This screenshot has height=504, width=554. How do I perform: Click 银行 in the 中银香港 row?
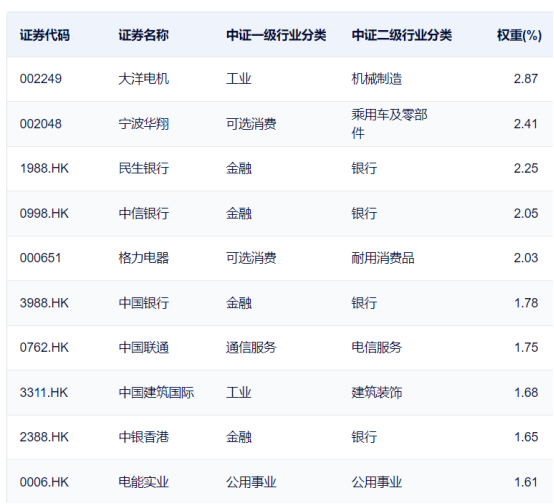pyautogui.click(x=364, y=437)
